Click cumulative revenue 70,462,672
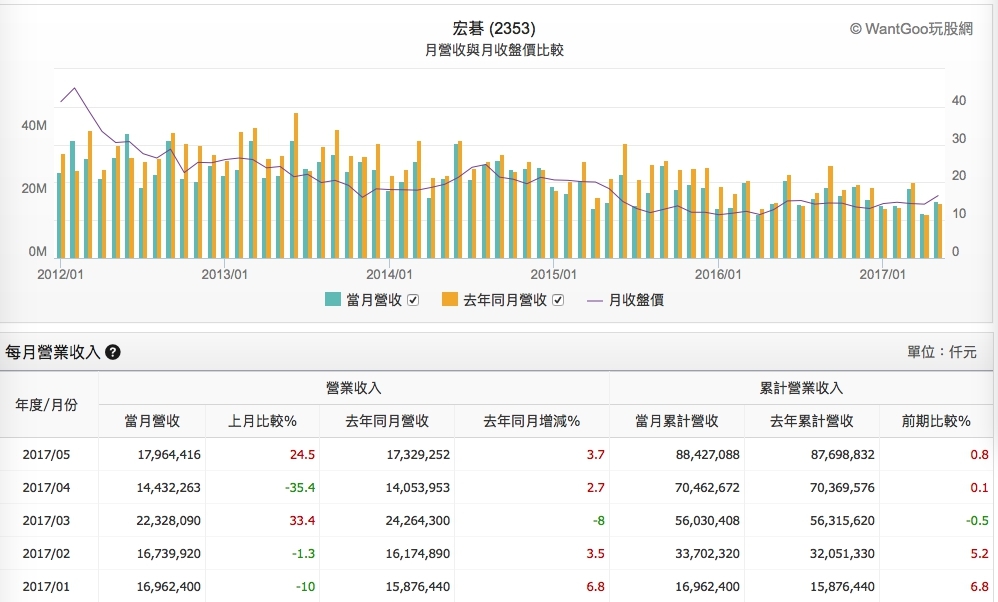The height and width of the screenshot is (602, 998). (x=707, y=487)
